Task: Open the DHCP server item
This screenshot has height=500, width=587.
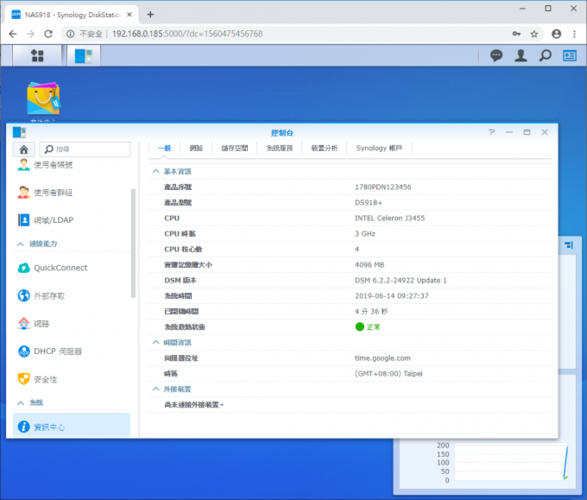Action: (71, 351)
